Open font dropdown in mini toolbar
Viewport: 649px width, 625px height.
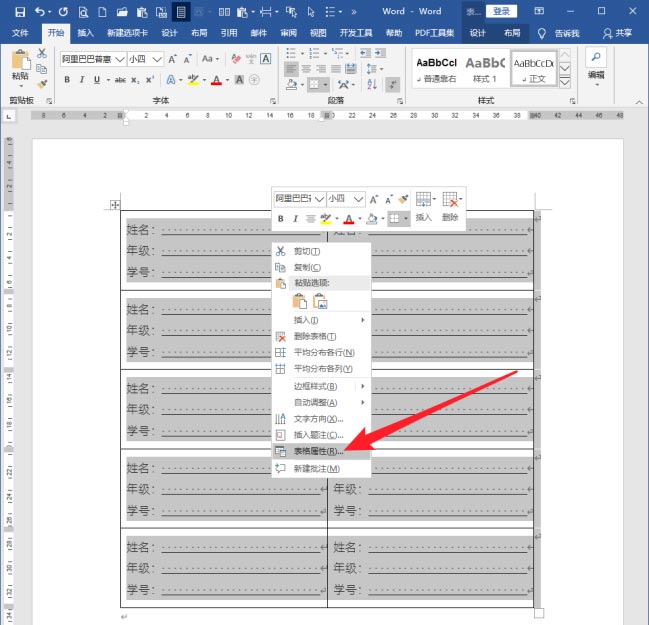(319, 199)
